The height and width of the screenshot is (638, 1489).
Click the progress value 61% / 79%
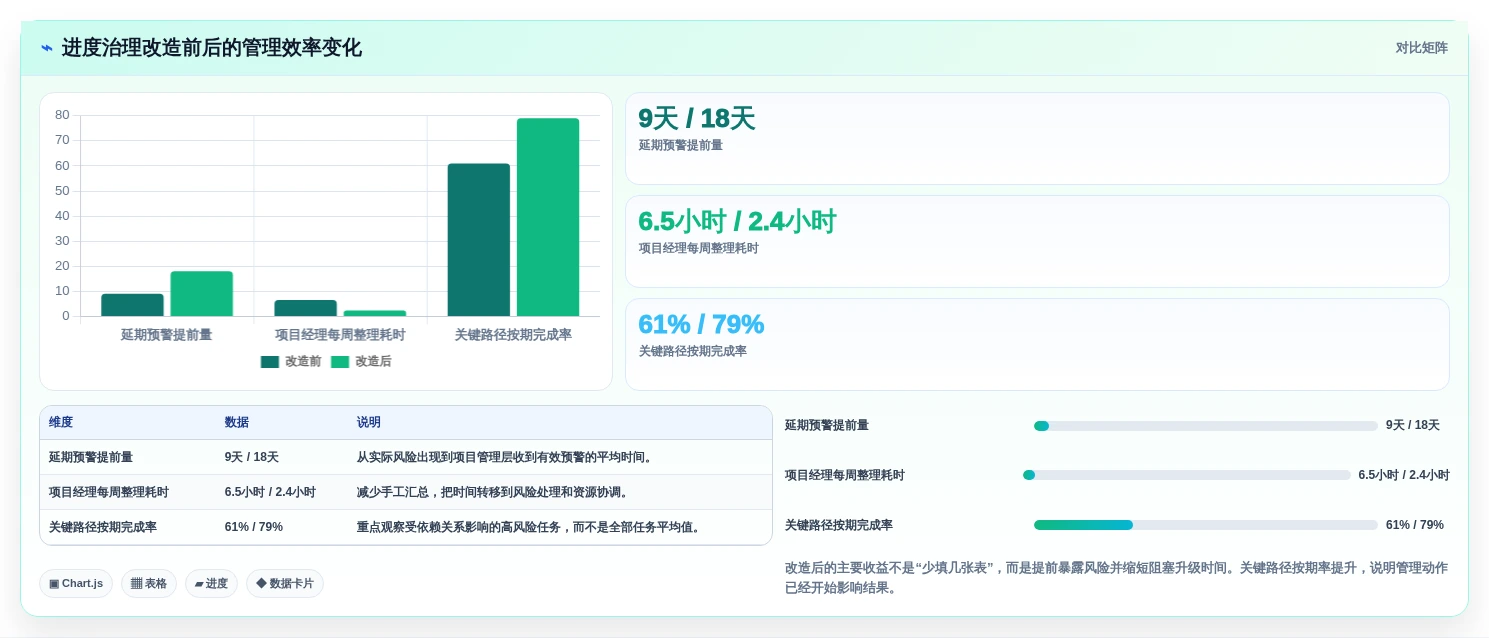(1415, 525)
